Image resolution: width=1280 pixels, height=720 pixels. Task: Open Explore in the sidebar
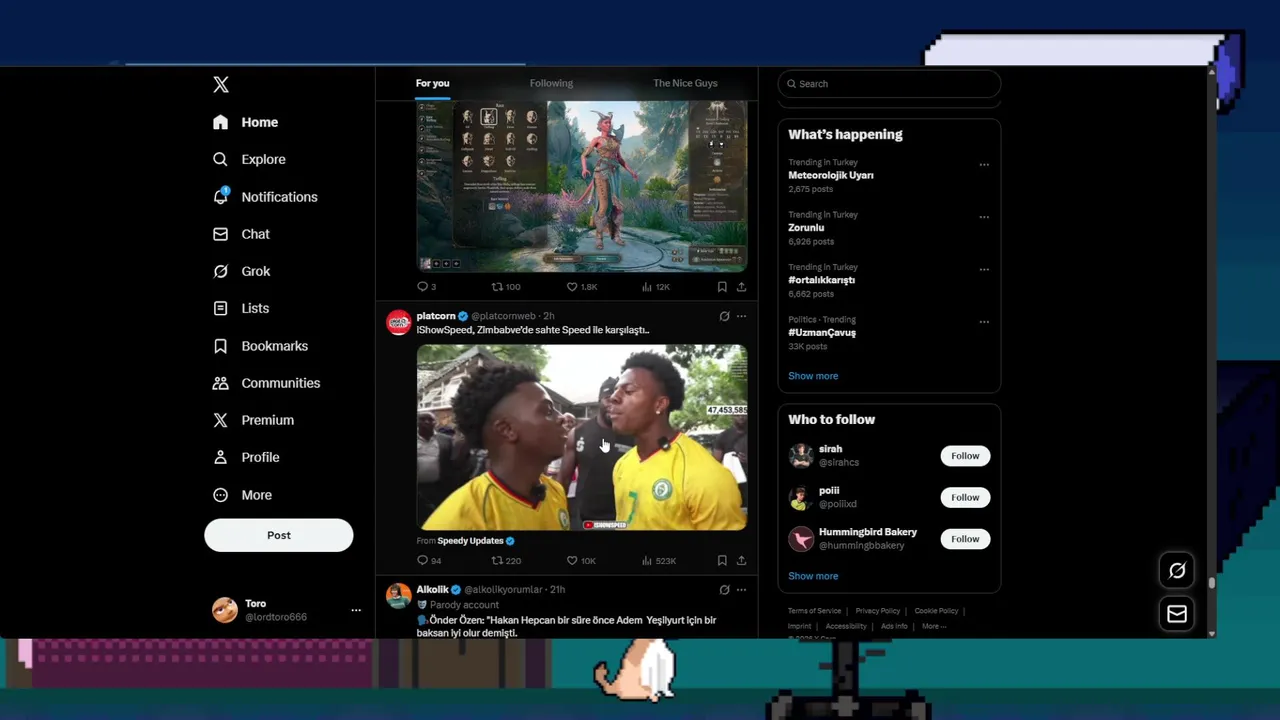[249, 159]
